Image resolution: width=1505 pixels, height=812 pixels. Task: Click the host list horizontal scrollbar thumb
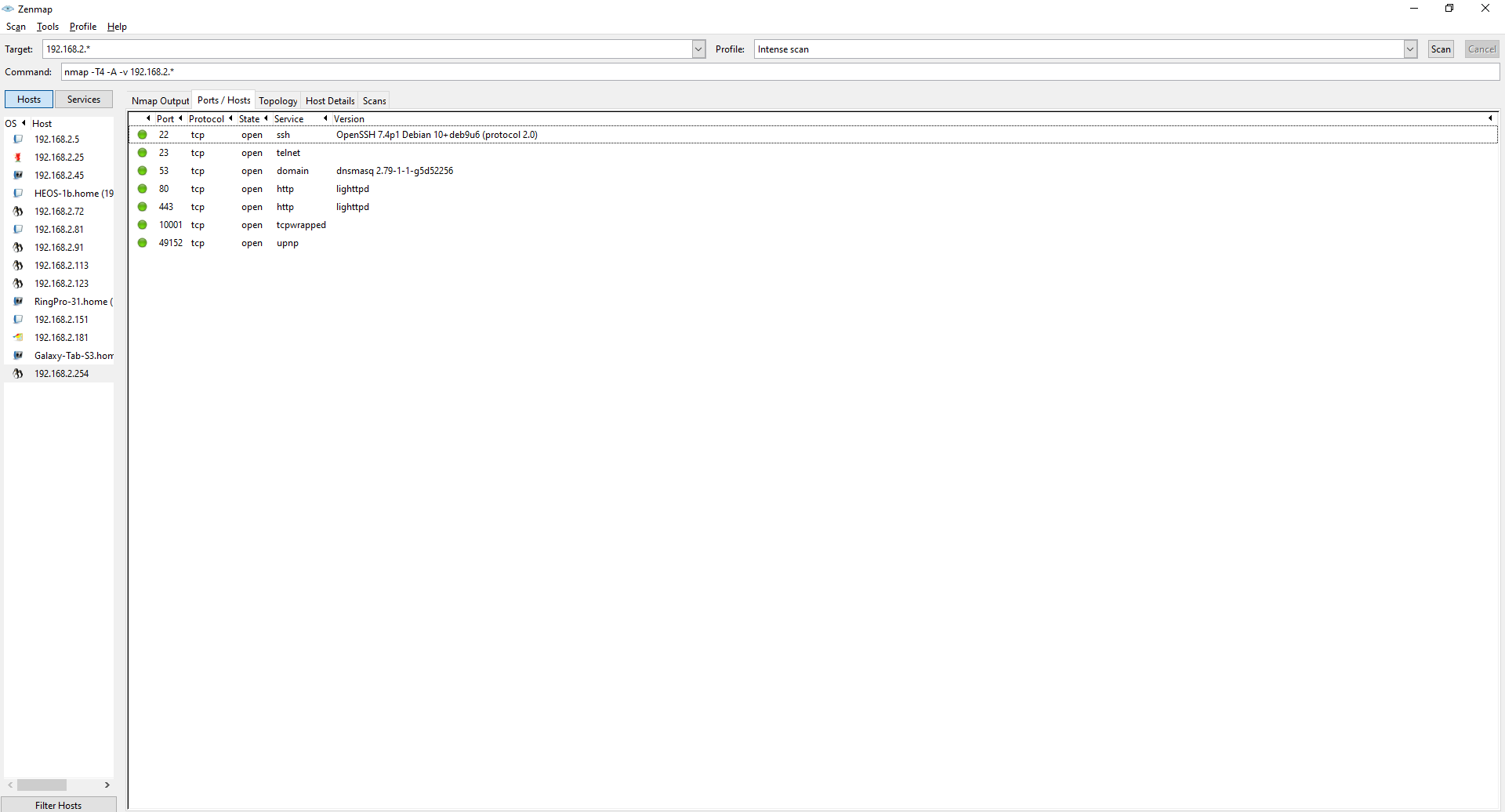pos(42,785)
